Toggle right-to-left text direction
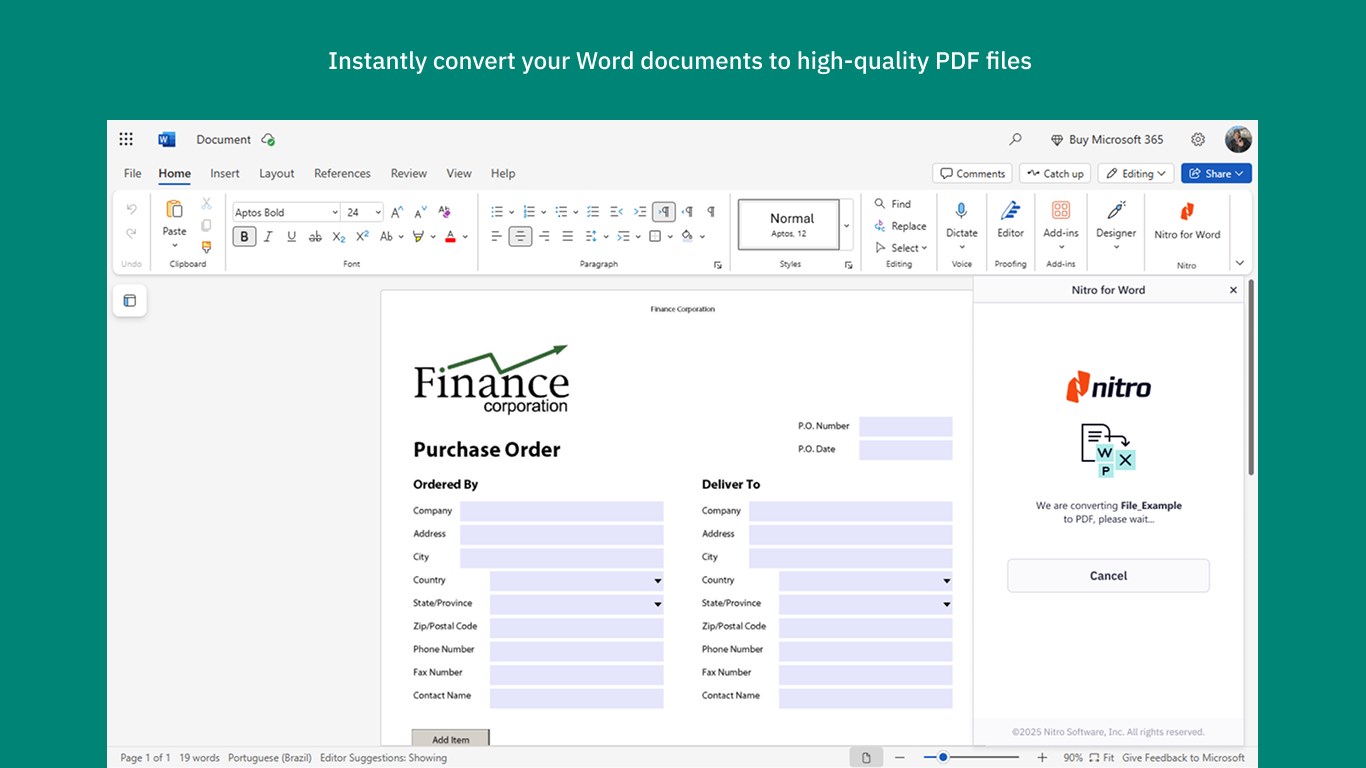This screenshot has width=1366, height=768. tap(688, 212)
